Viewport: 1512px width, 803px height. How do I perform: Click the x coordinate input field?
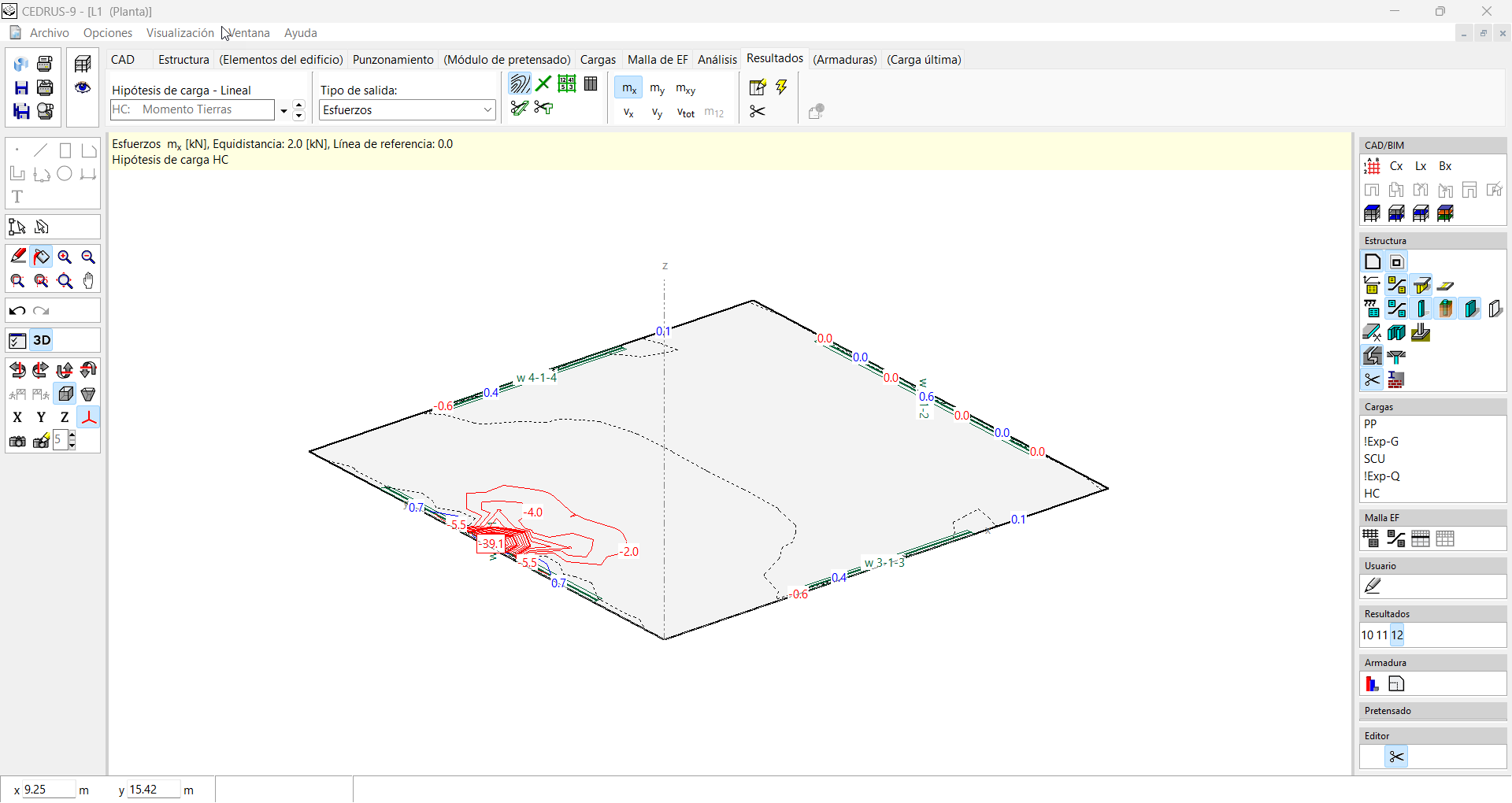click(x=49, y=790)
